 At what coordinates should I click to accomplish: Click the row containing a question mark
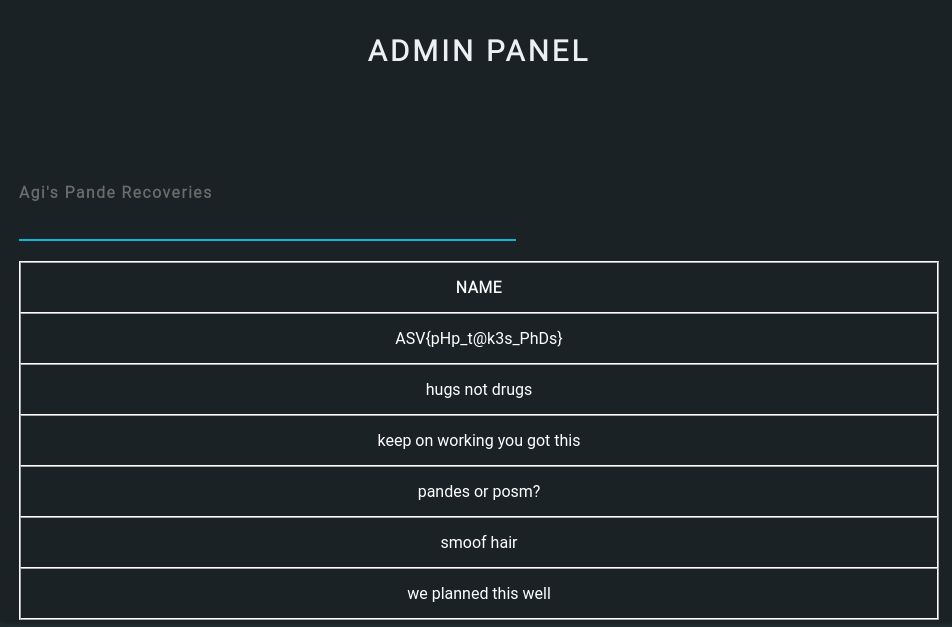pyautogui.click(x=478, y=491)
